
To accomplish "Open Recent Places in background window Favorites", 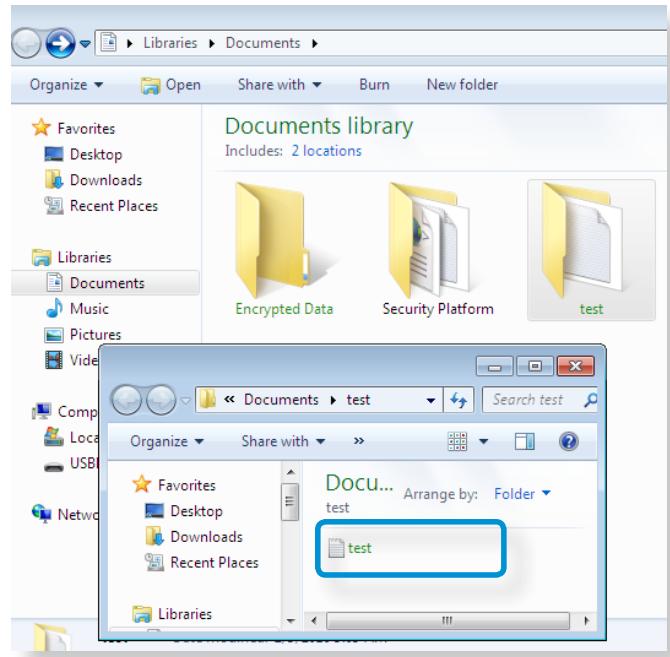I will tap(101, 206).
